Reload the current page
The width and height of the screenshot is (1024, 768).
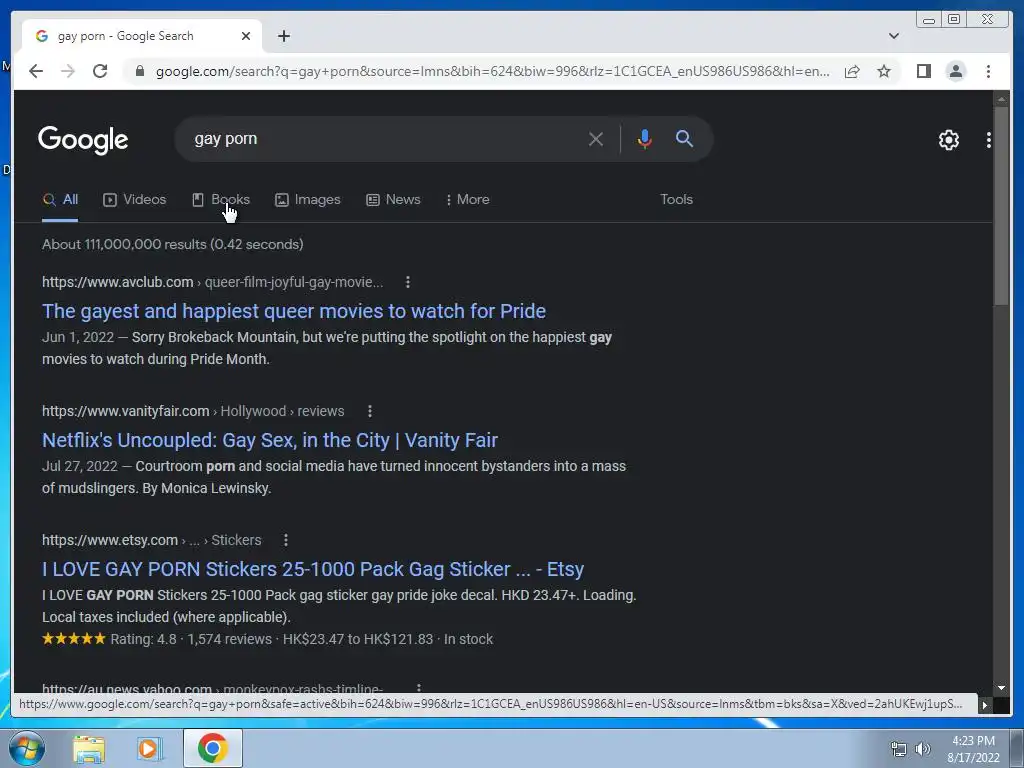100,71
